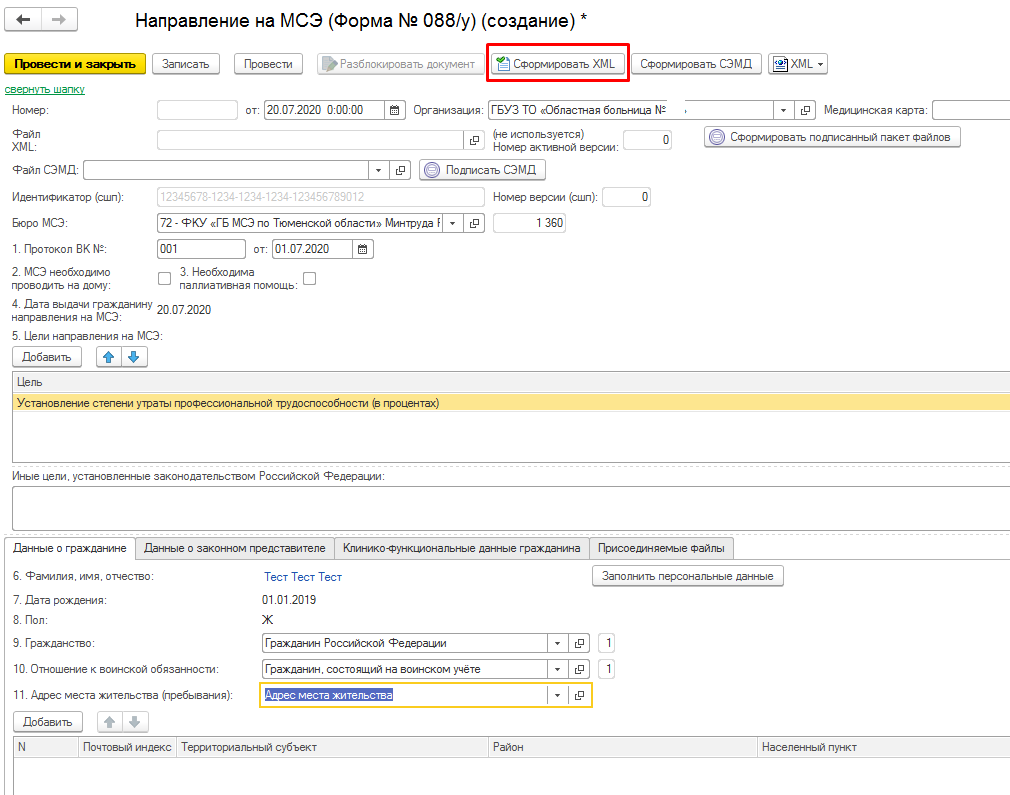
Task: Expand the XML dropdown button in toolbar
Action: point(798,64)
